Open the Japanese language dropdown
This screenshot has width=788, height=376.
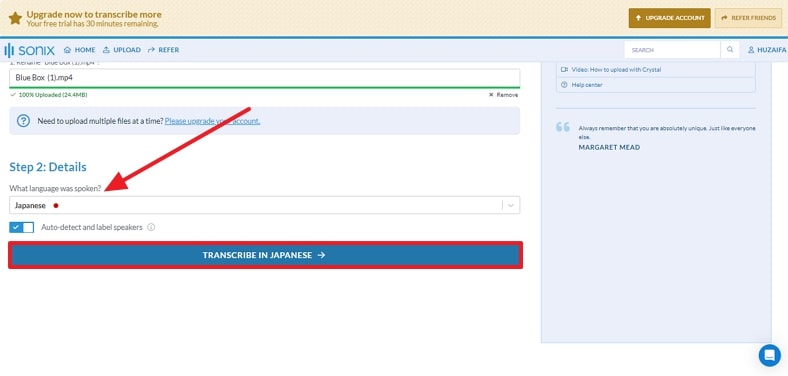tap(265, 205)
